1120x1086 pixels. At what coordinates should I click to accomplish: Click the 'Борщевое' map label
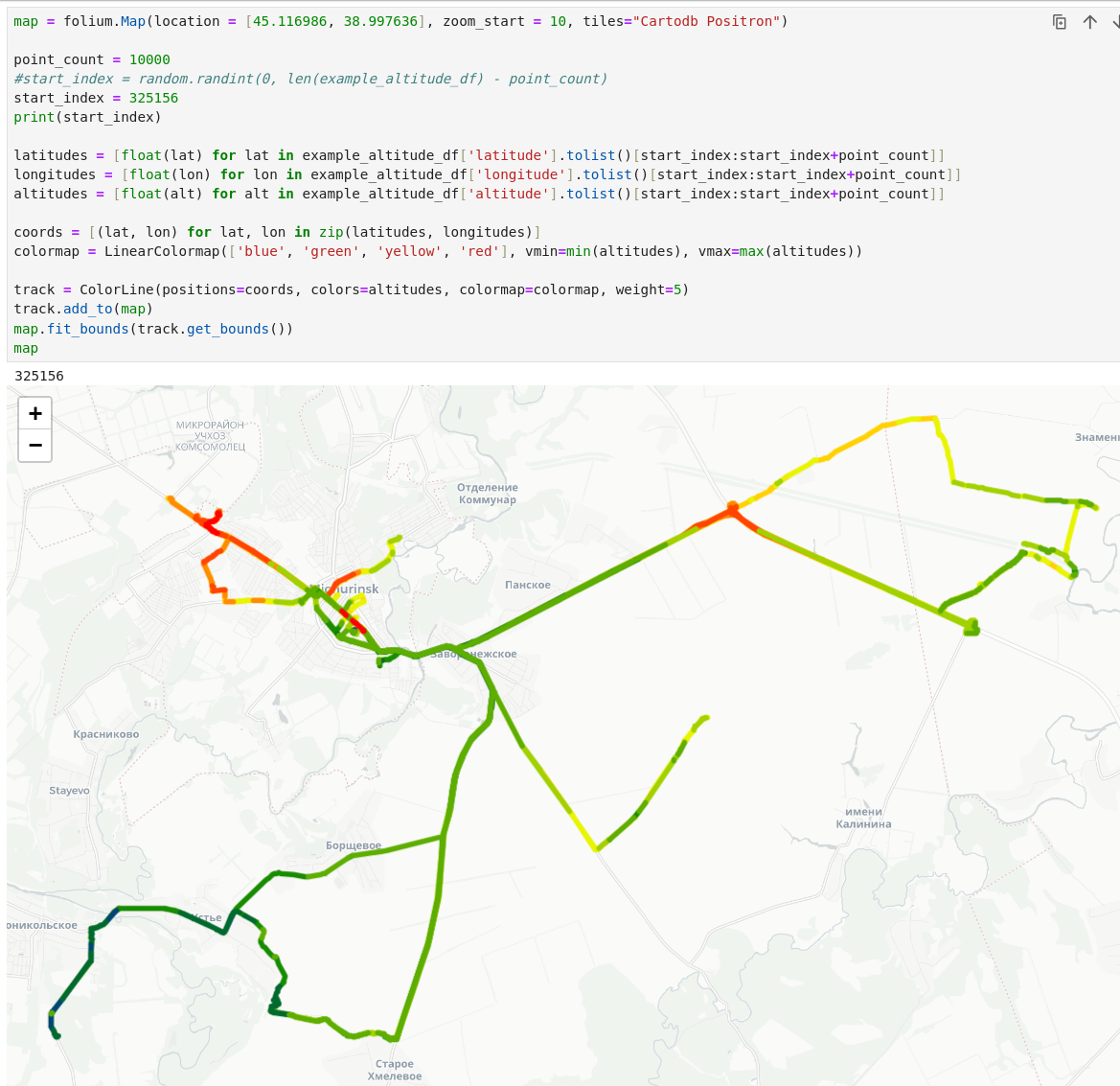tap(354, 845)
